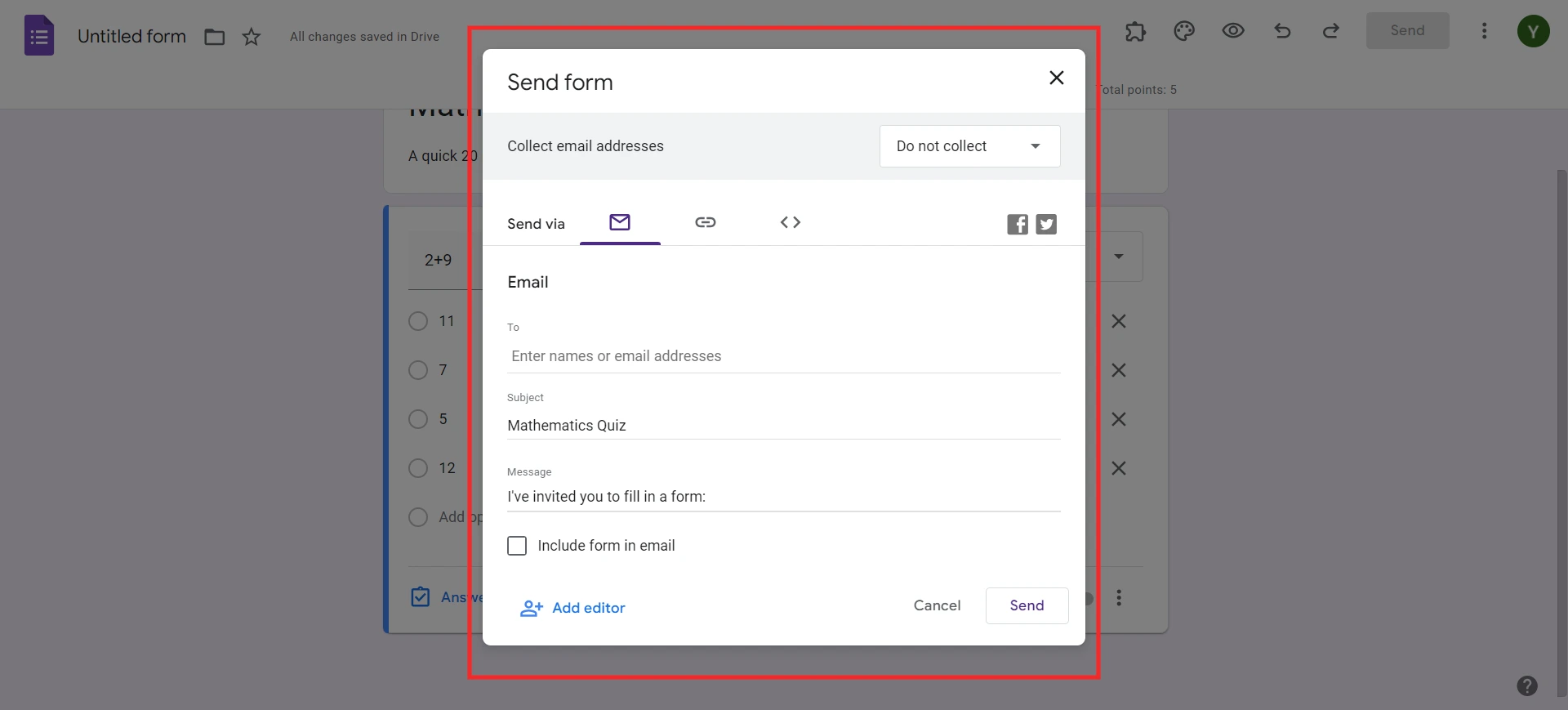Click Cancel in the Send form dialog
Viewport: 1568px width, 710px height.
[937, 605]
